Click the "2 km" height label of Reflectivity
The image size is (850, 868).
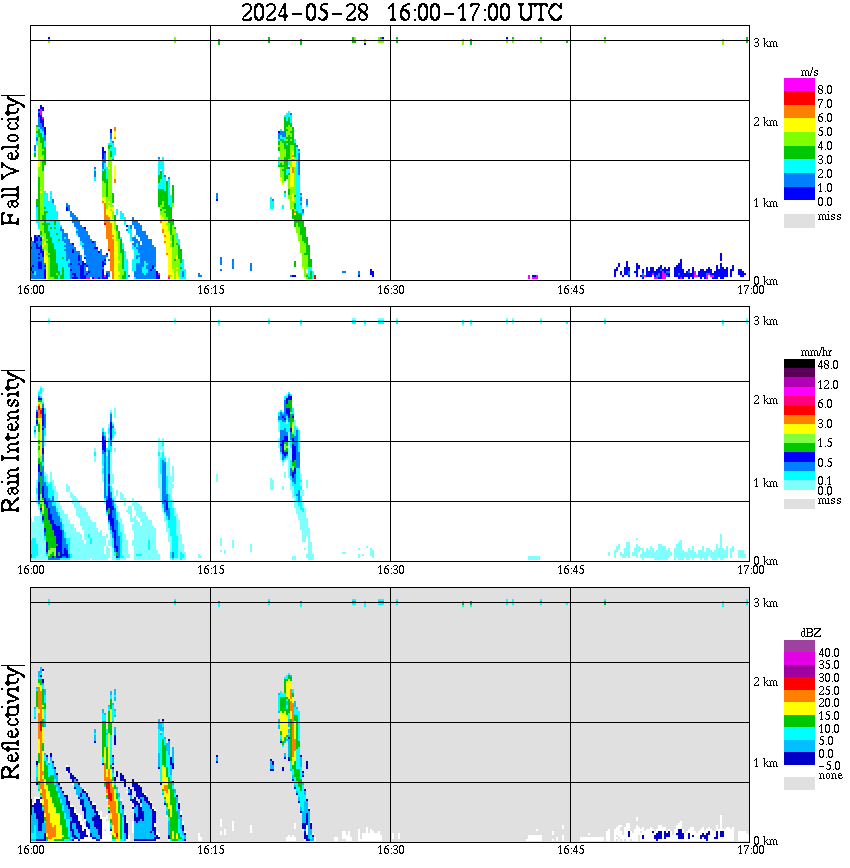tap(766, 682)
